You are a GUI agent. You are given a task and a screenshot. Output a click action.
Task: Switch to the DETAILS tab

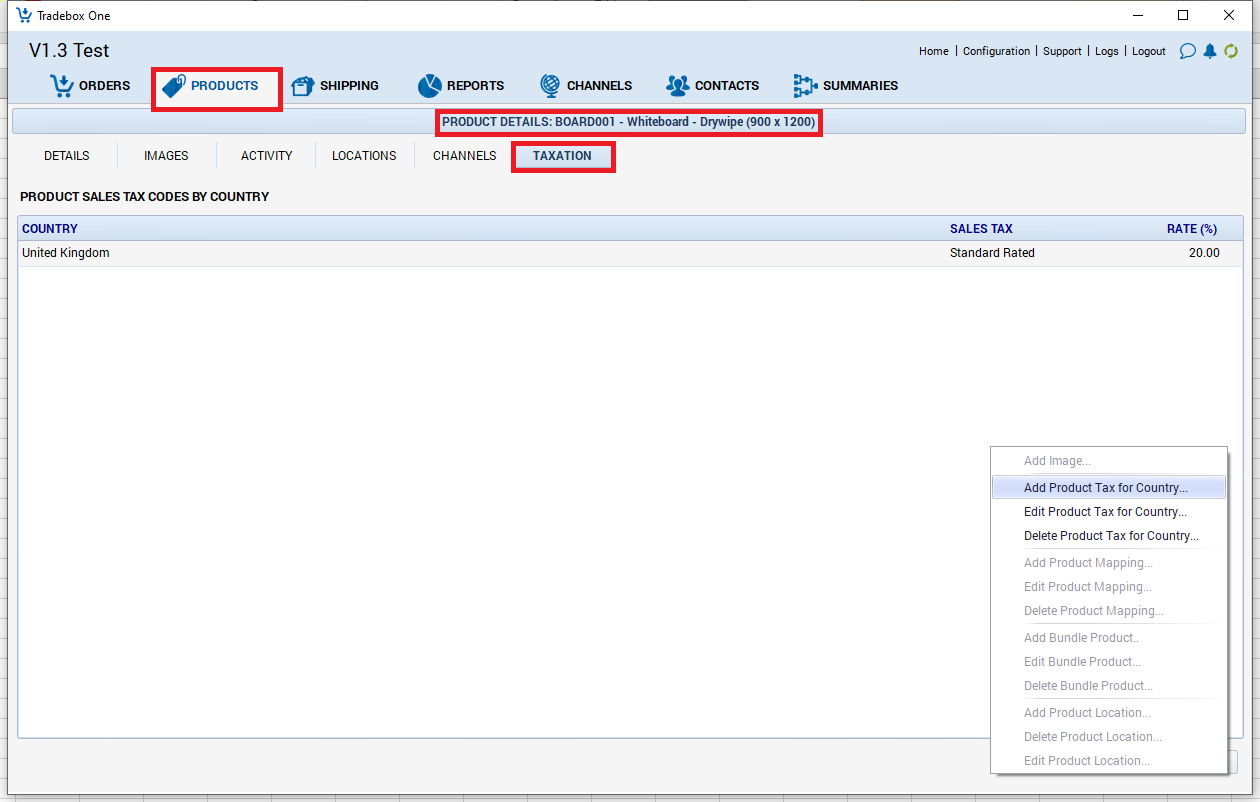pos(67,156)
